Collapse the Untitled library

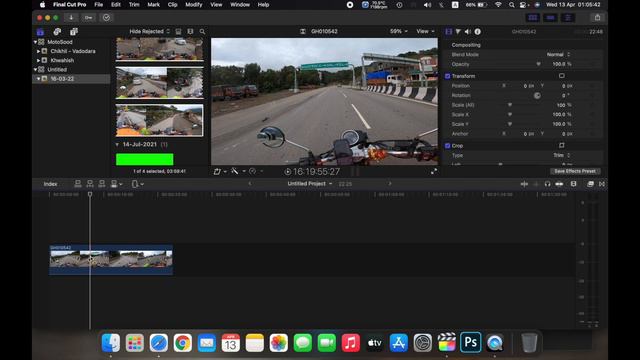tap(35, 69)
